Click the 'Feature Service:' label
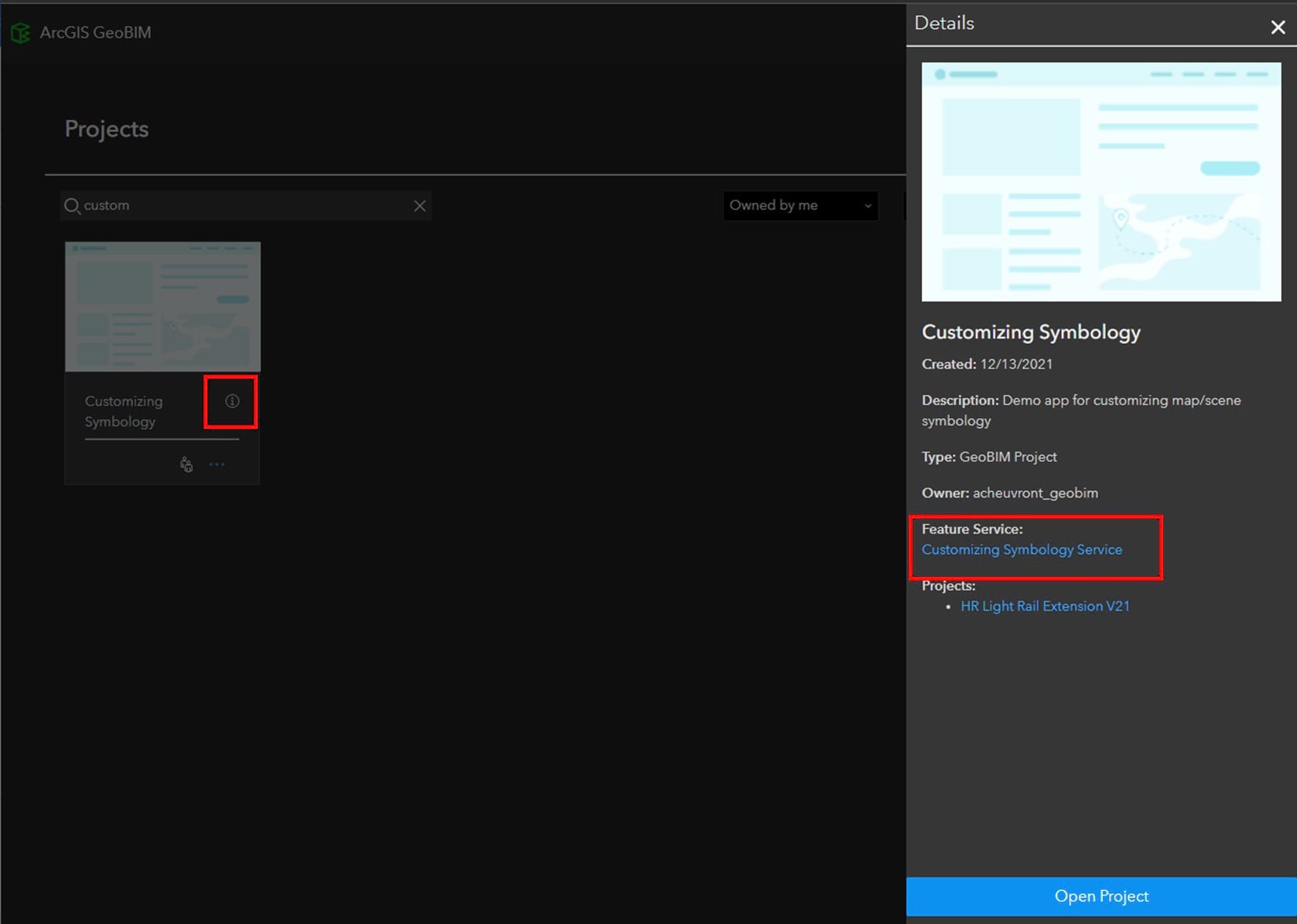This screenshot has width=1297, height=924. [972, 530]
